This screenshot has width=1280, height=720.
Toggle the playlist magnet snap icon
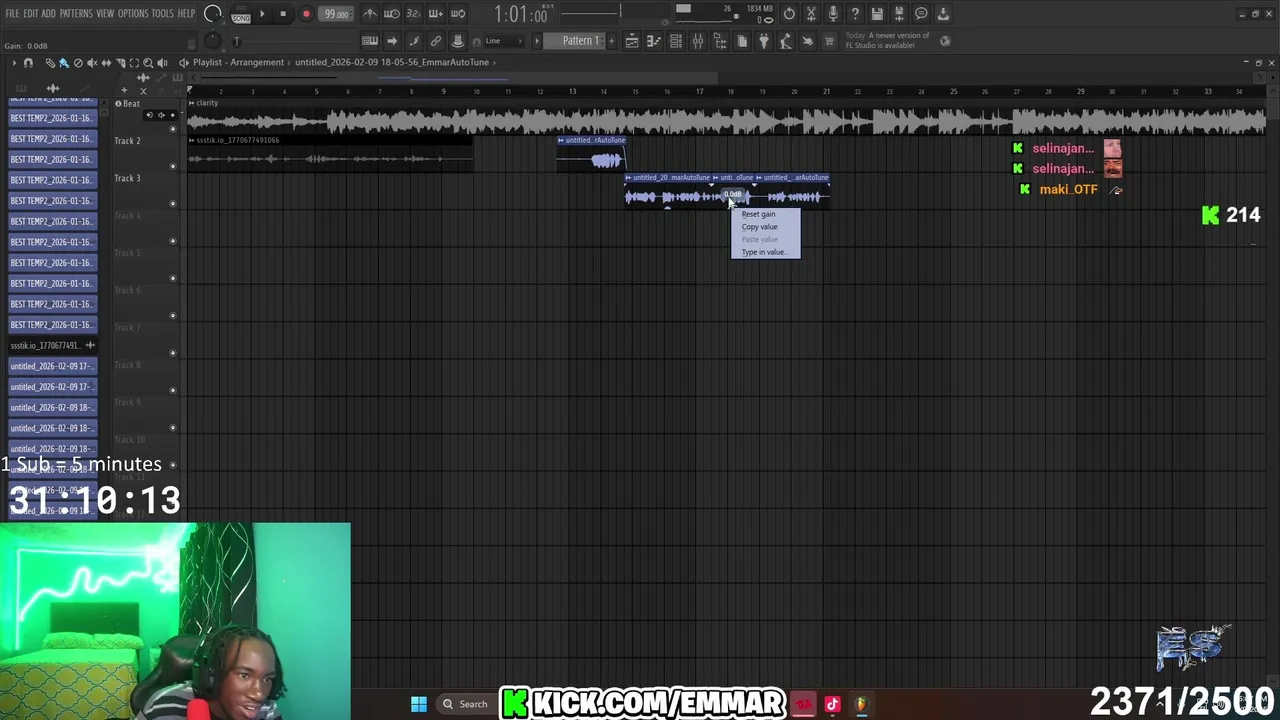(x=28, y=63)
